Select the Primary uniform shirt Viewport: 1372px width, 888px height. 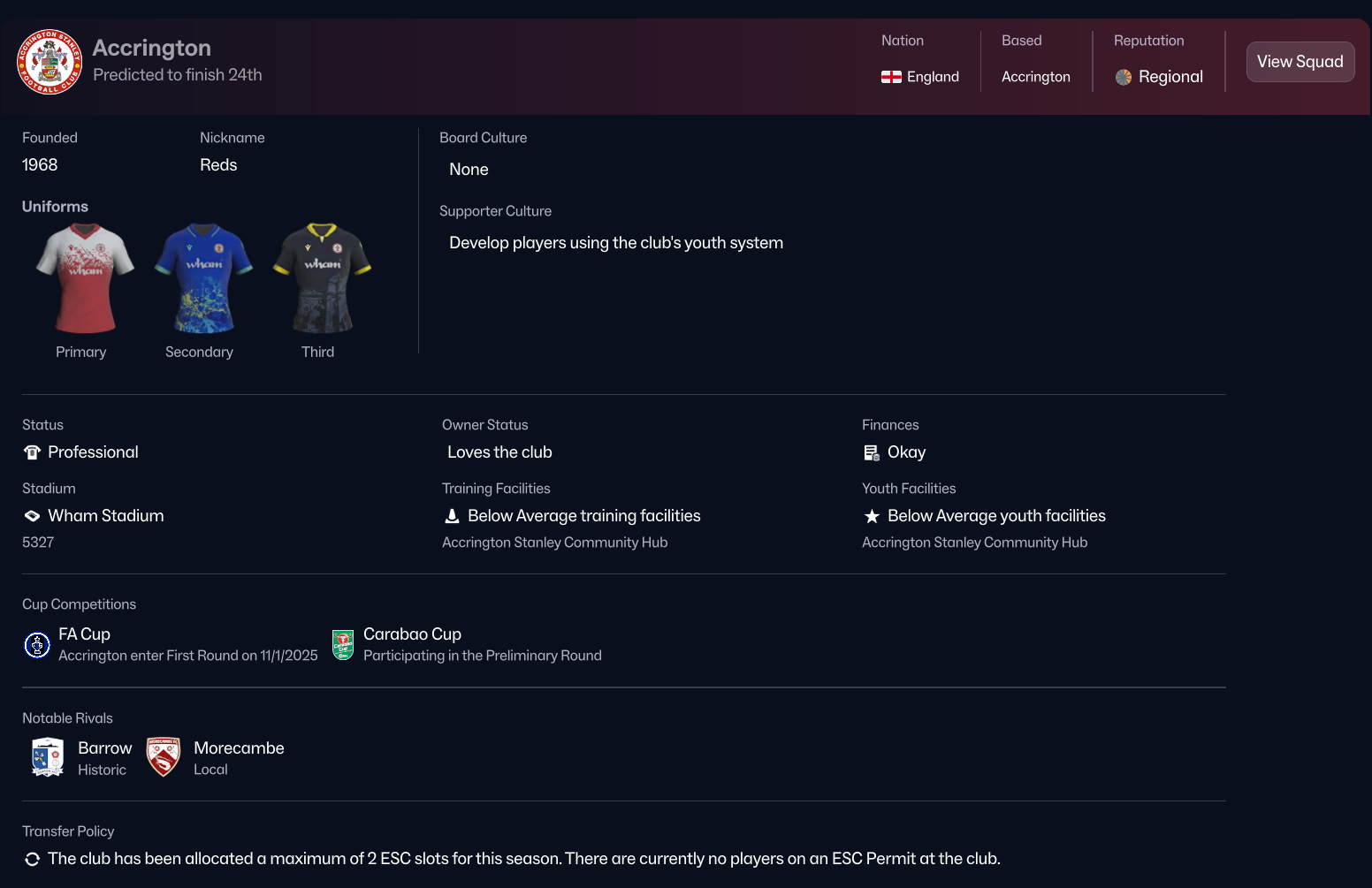[85, 277]
